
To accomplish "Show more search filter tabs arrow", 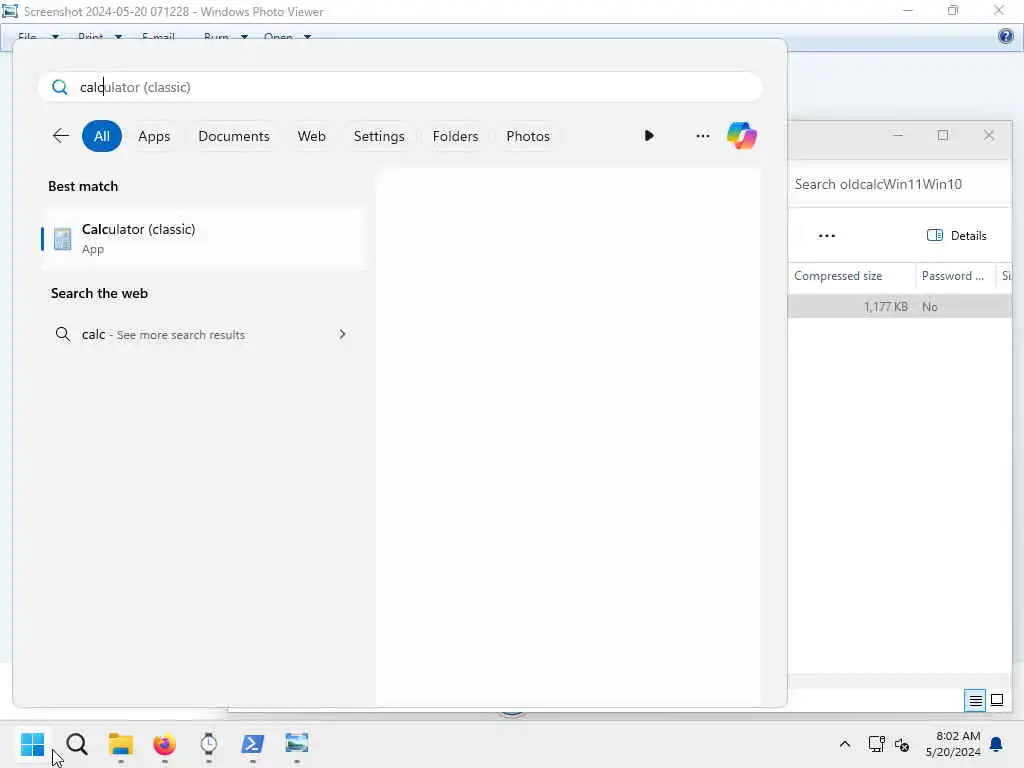I will tap(648, 136).
